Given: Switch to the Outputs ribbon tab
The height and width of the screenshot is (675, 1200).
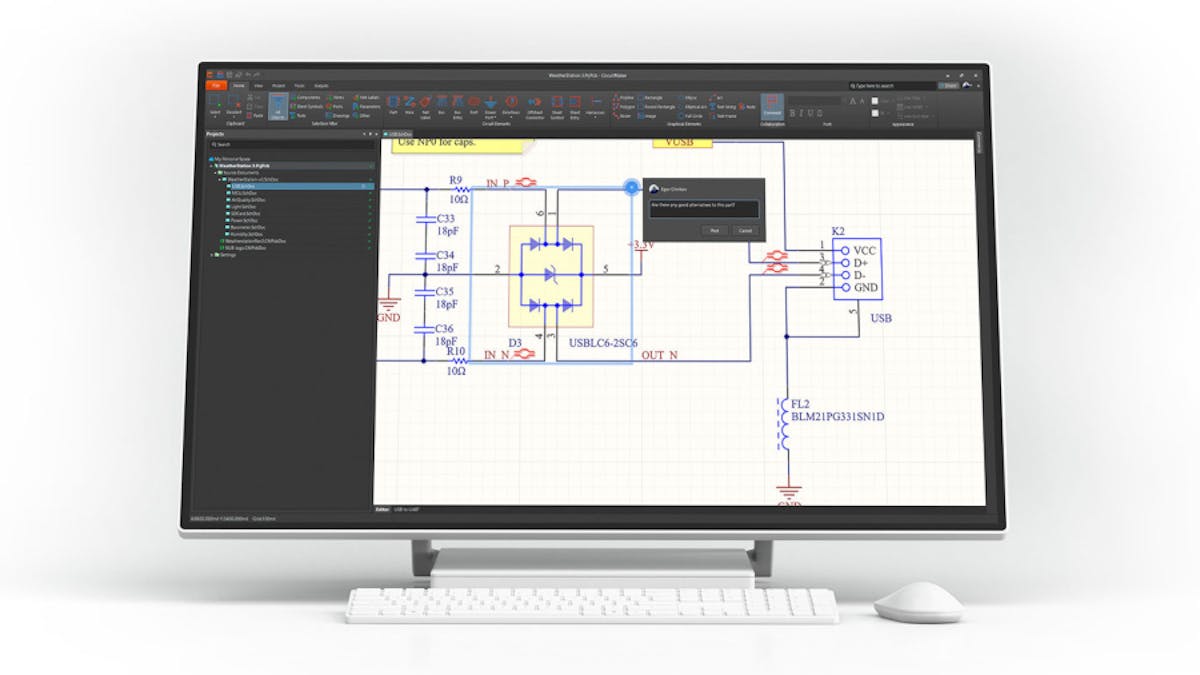Looking at the screenshot, I should [x=321, y=86].
